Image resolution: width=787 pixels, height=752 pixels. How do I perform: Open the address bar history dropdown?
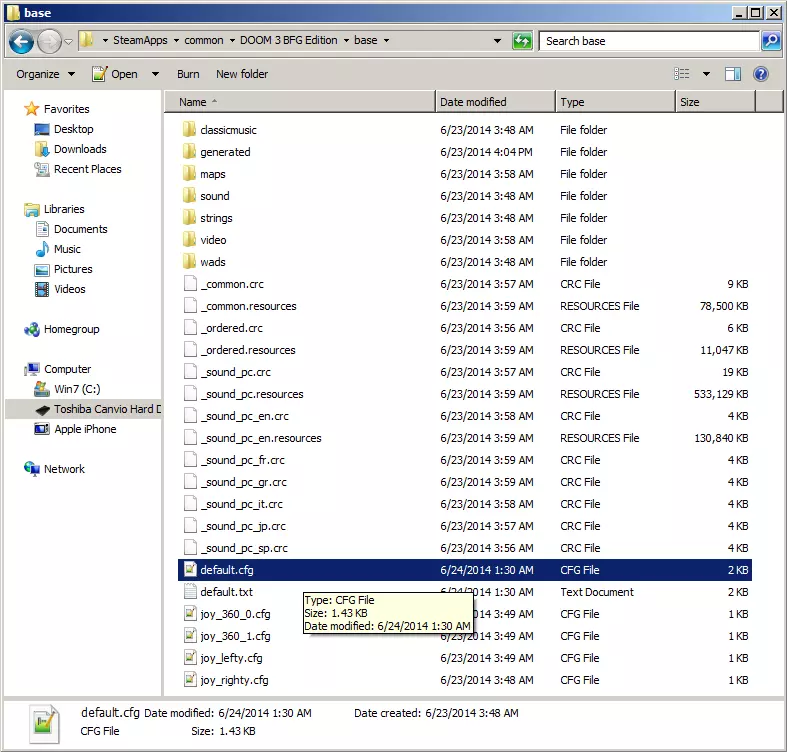[x=497, y=41]
